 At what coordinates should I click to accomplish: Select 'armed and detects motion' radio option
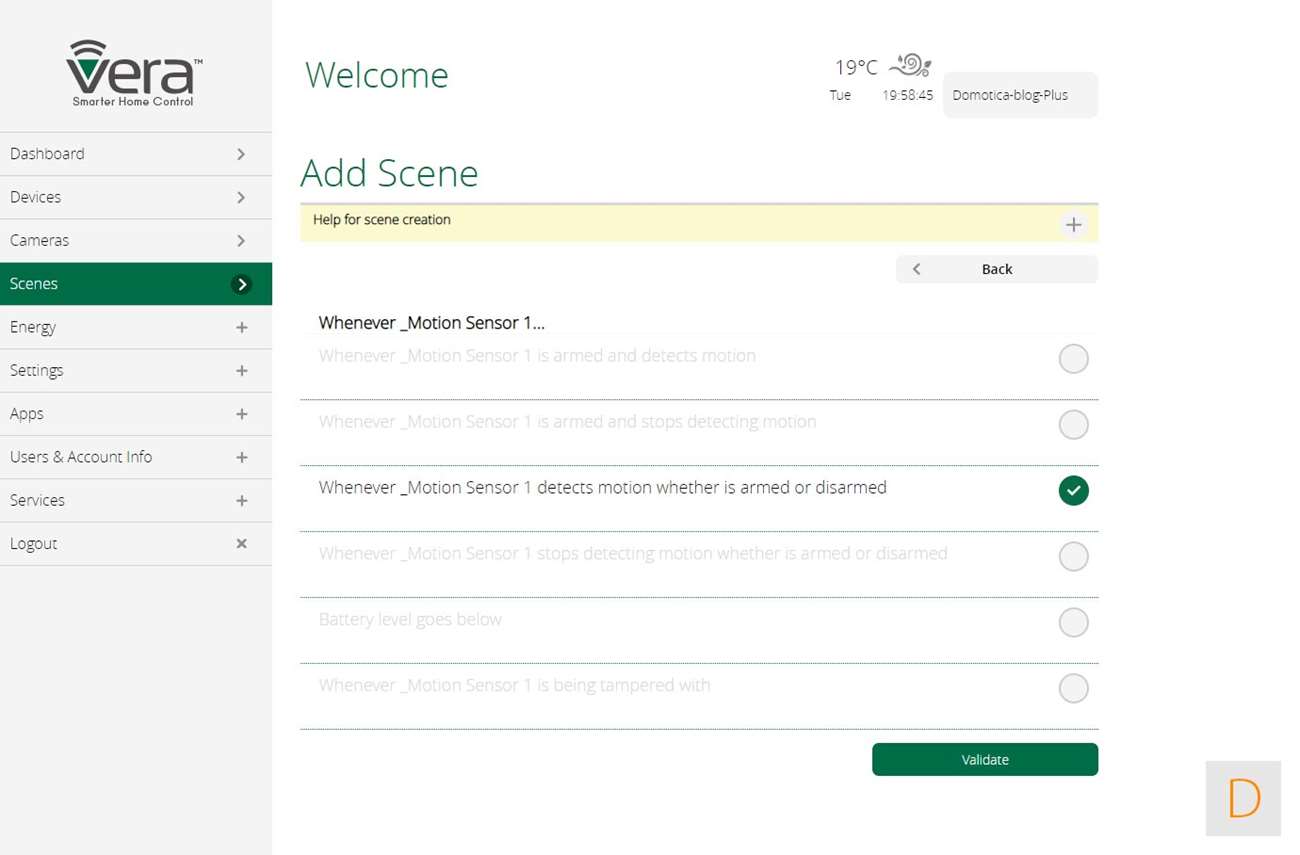click(x=1073, y=359)
